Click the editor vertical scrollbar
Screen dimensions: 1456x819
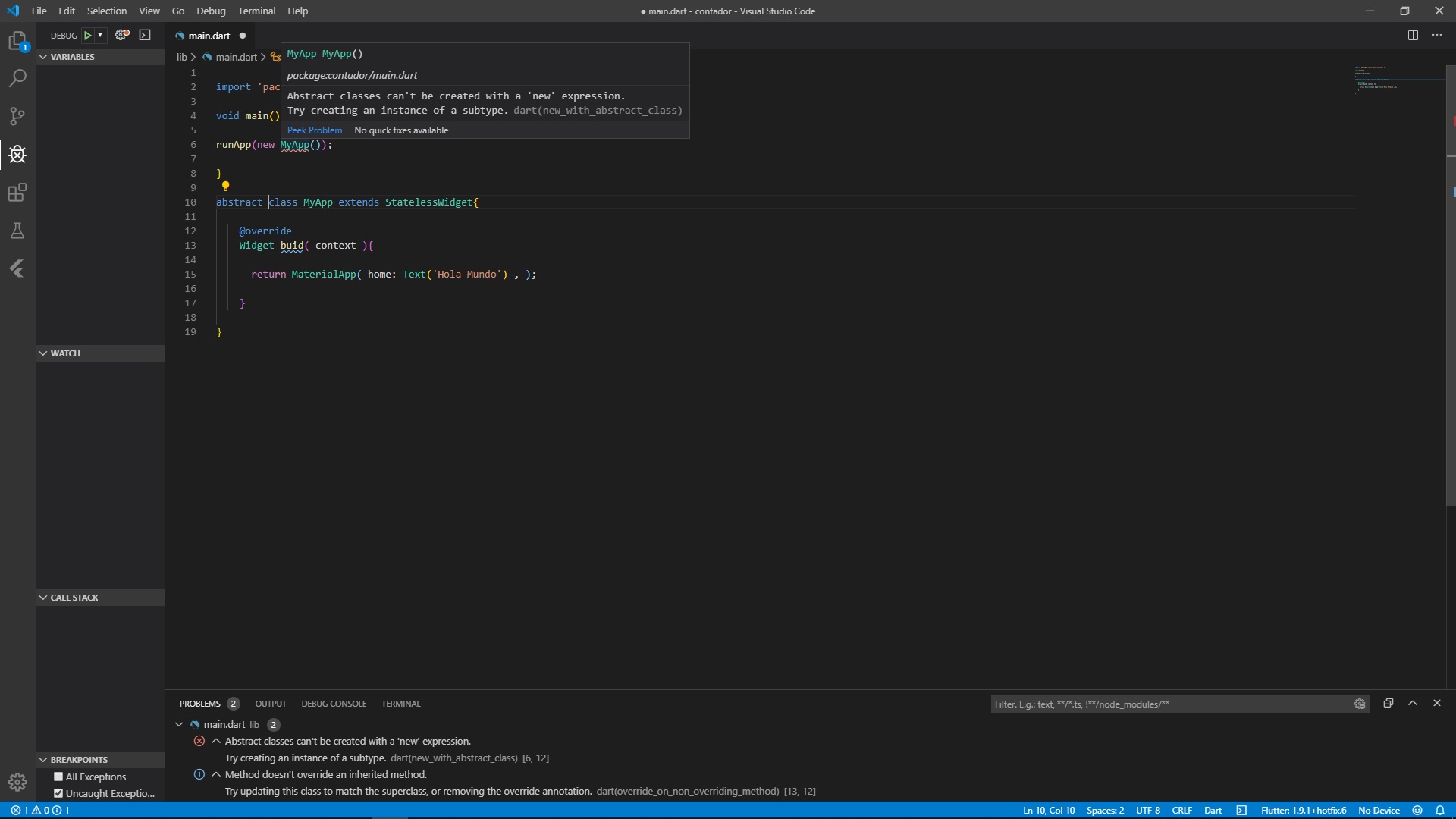[x=1451, y=284]
